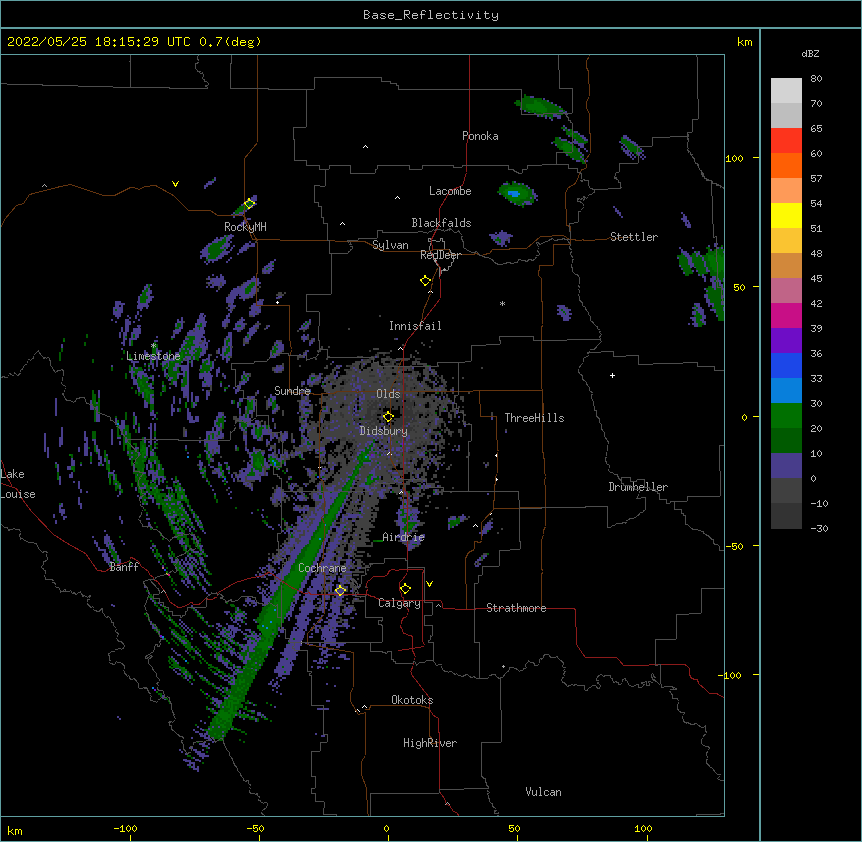Viewport: 862px width, 842px height.
Task: Select the bright green 30-20 dBZ swatch
Action: tap(786, 416)
